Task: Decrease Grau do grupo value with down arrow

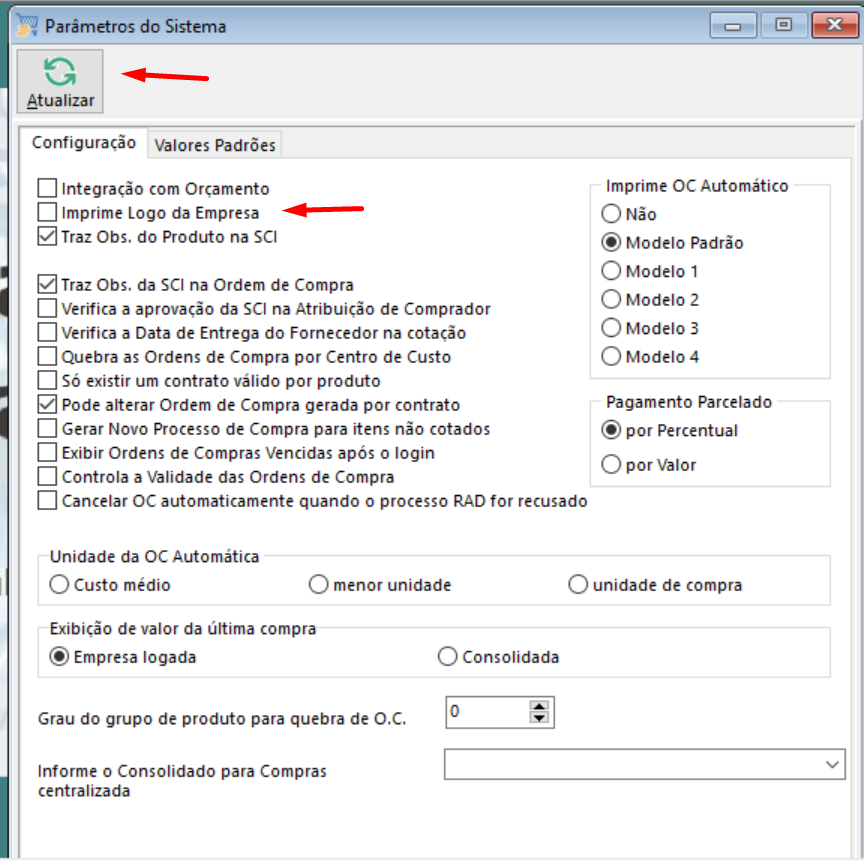Action: pos(539,718)
